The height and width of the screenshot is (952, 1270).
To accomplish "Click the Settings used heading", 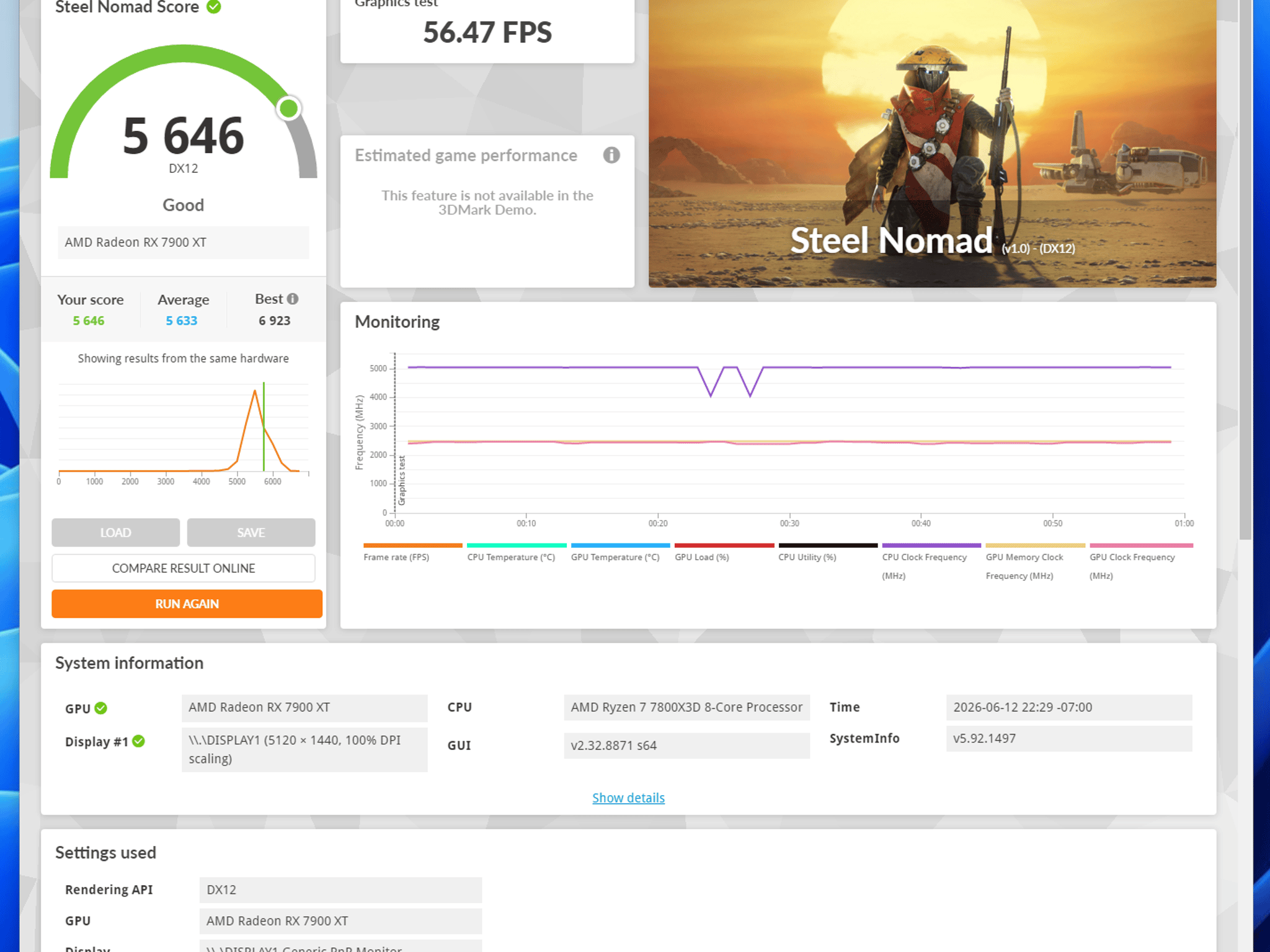I will point(105,853).
